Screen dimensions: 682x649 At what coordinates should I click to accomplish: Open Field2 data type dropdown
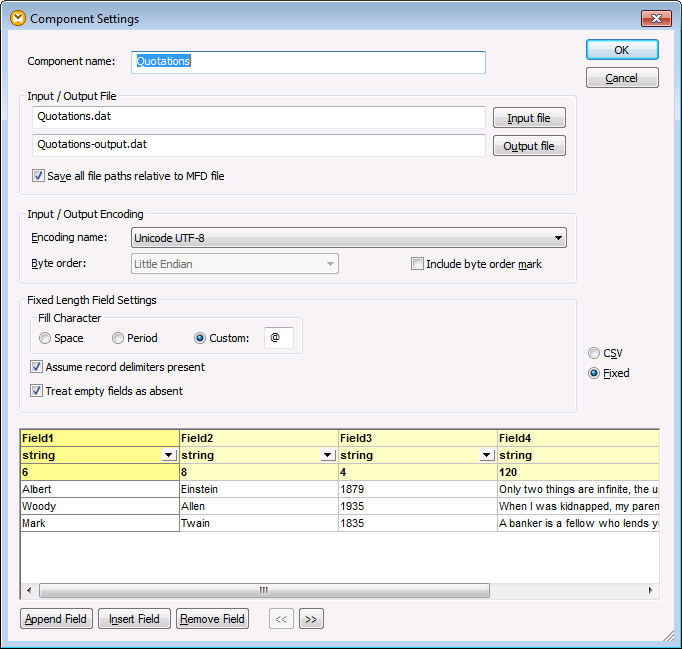pyautogui.click(x=327, y=455)
